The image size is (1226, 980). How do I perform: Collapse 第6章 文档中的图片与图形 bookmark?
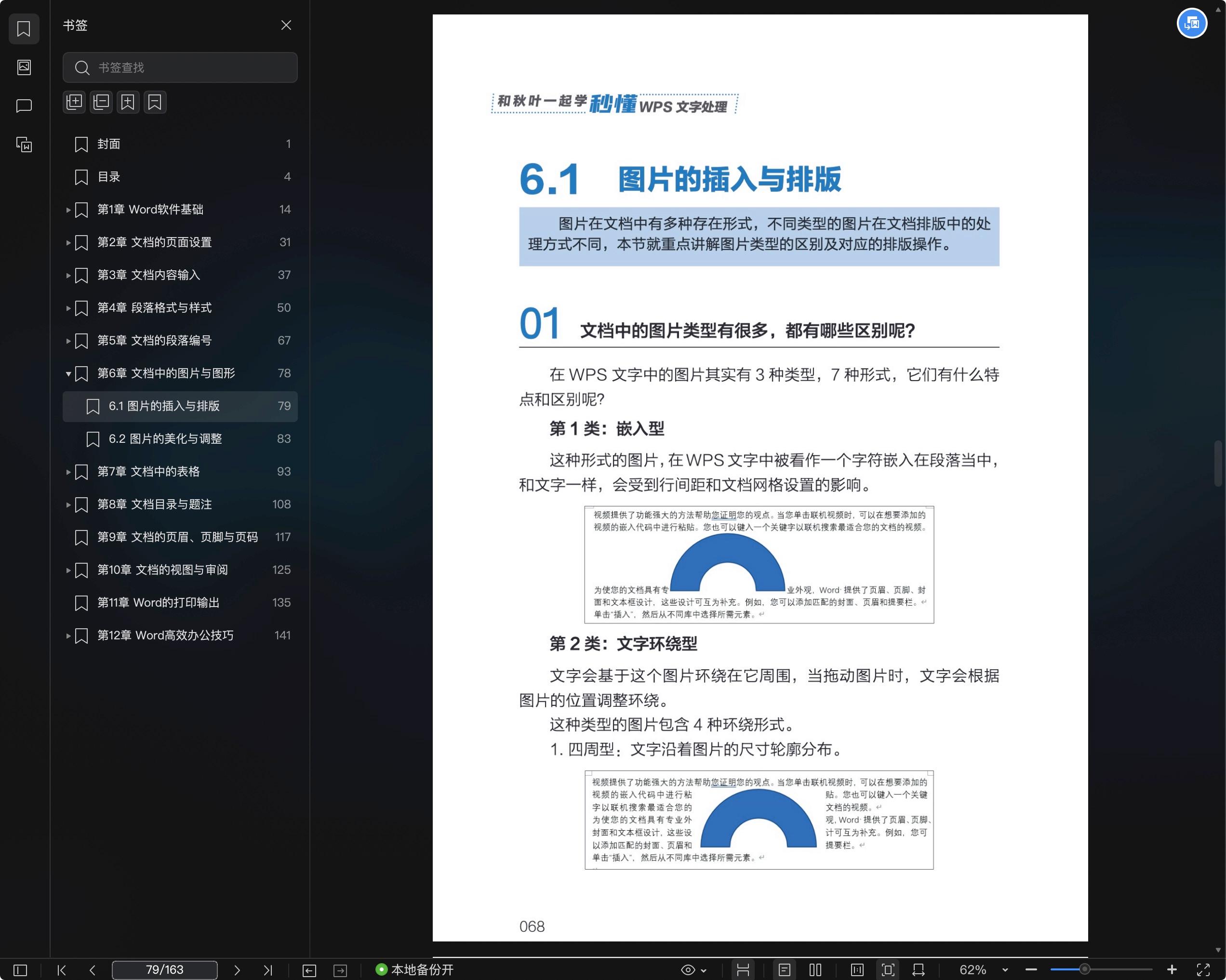tap(68, 373)
